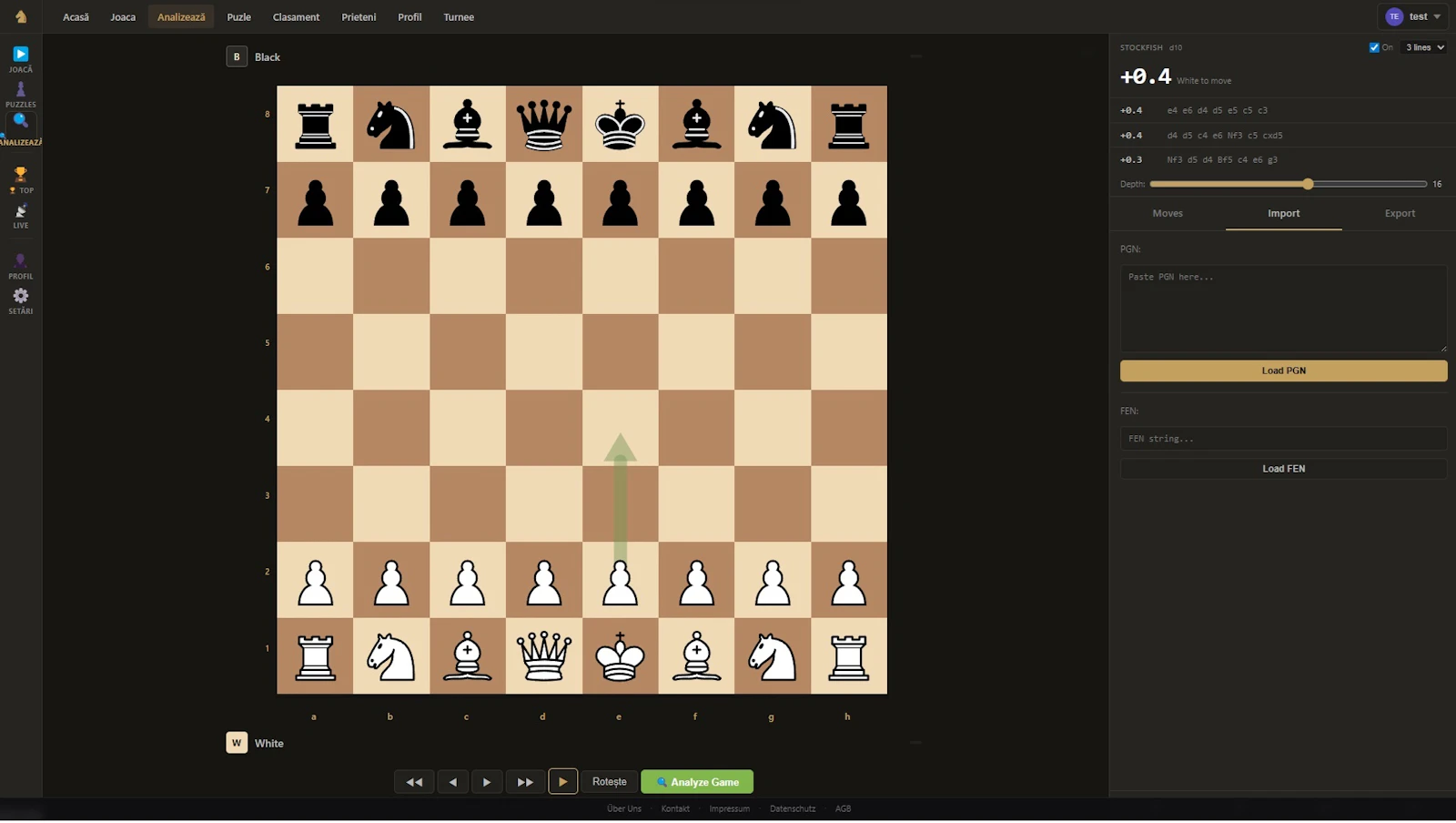
Task: Switch to the Import tab
Action: pyautogui.click(x=1284, y=213)
